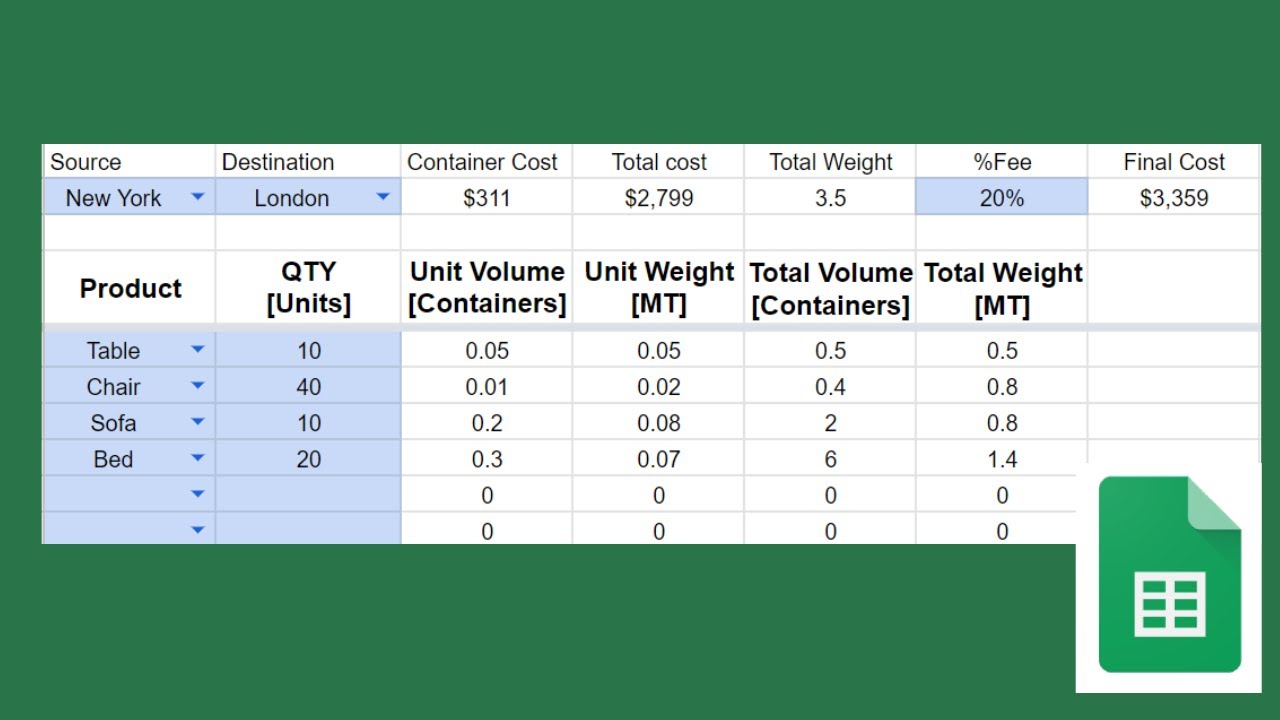This screenshot has width=1280, height=720.
Task: Click the Final Cost value $3,359
Action: tap(1173, 198)
